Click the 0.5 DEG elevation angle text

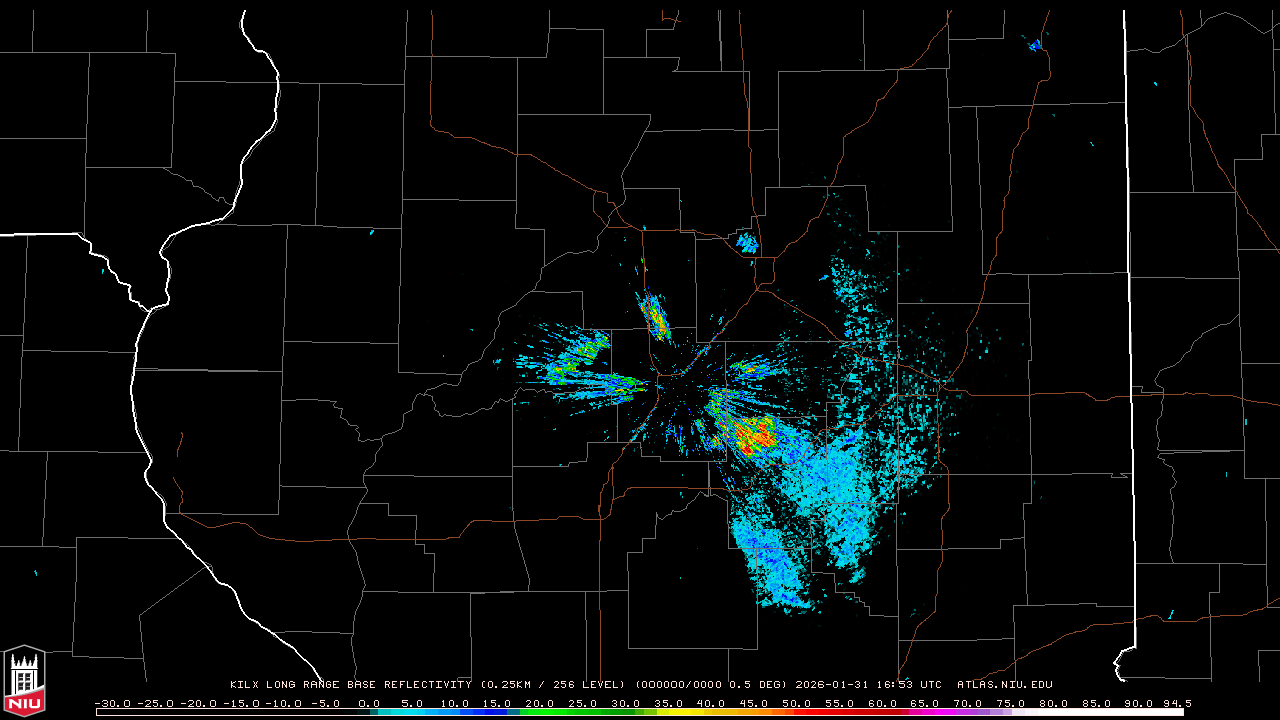[765, 685]
